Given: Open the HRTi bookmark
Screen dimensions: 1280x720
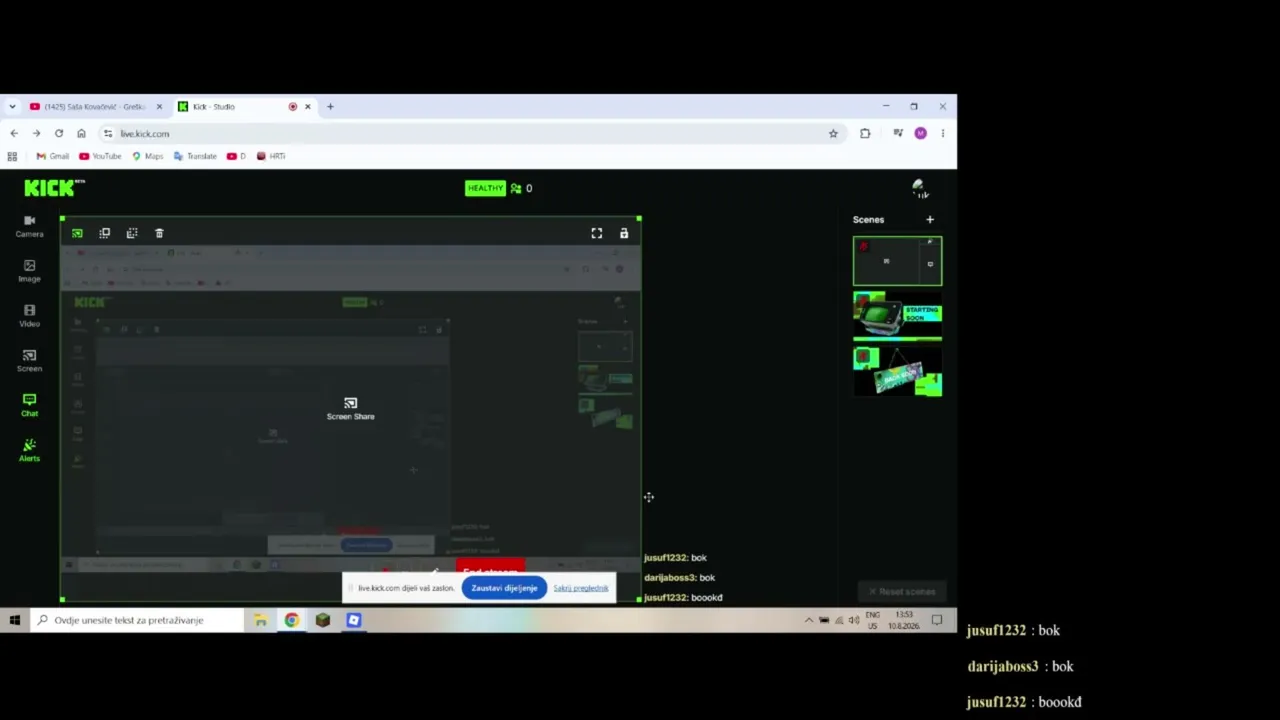Looking at the screenshot, I should click(271, 156).
